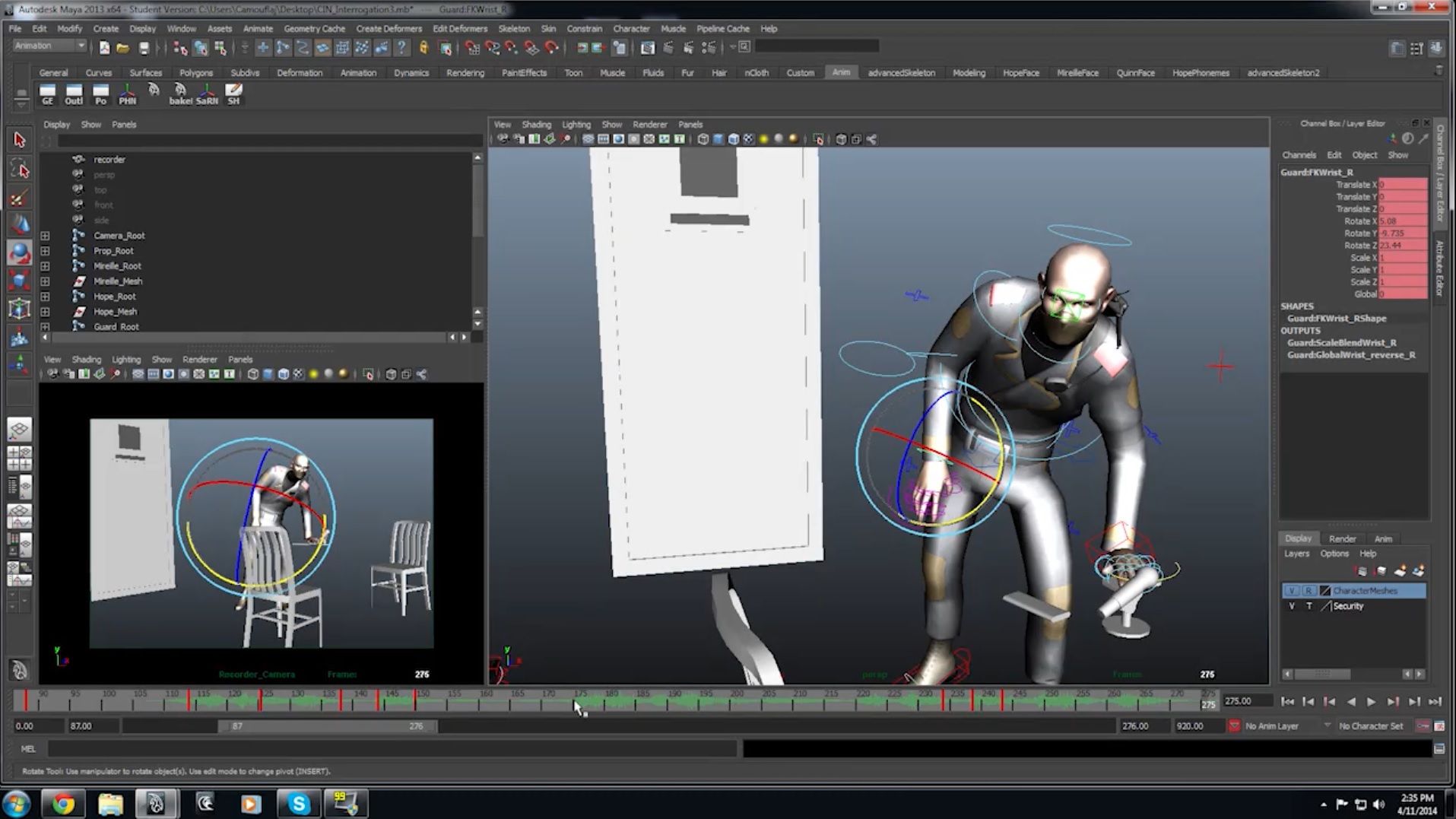Image resolution: width=1456 pixels, height=819 pixels.
Task: Switch to the advancedSkeleton shelf tab
Action: pyautogui.click(x=901, y=73)
